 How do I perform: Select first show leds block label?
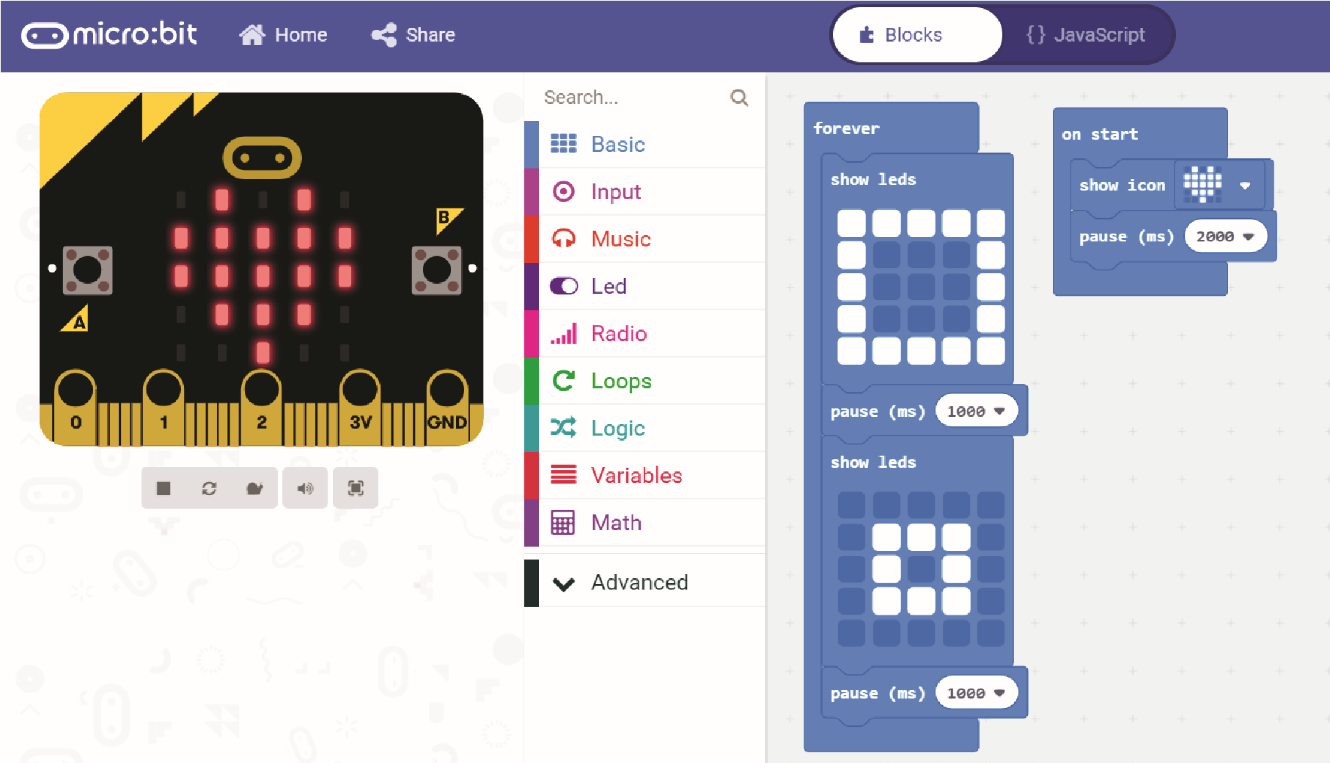point(873,179)
